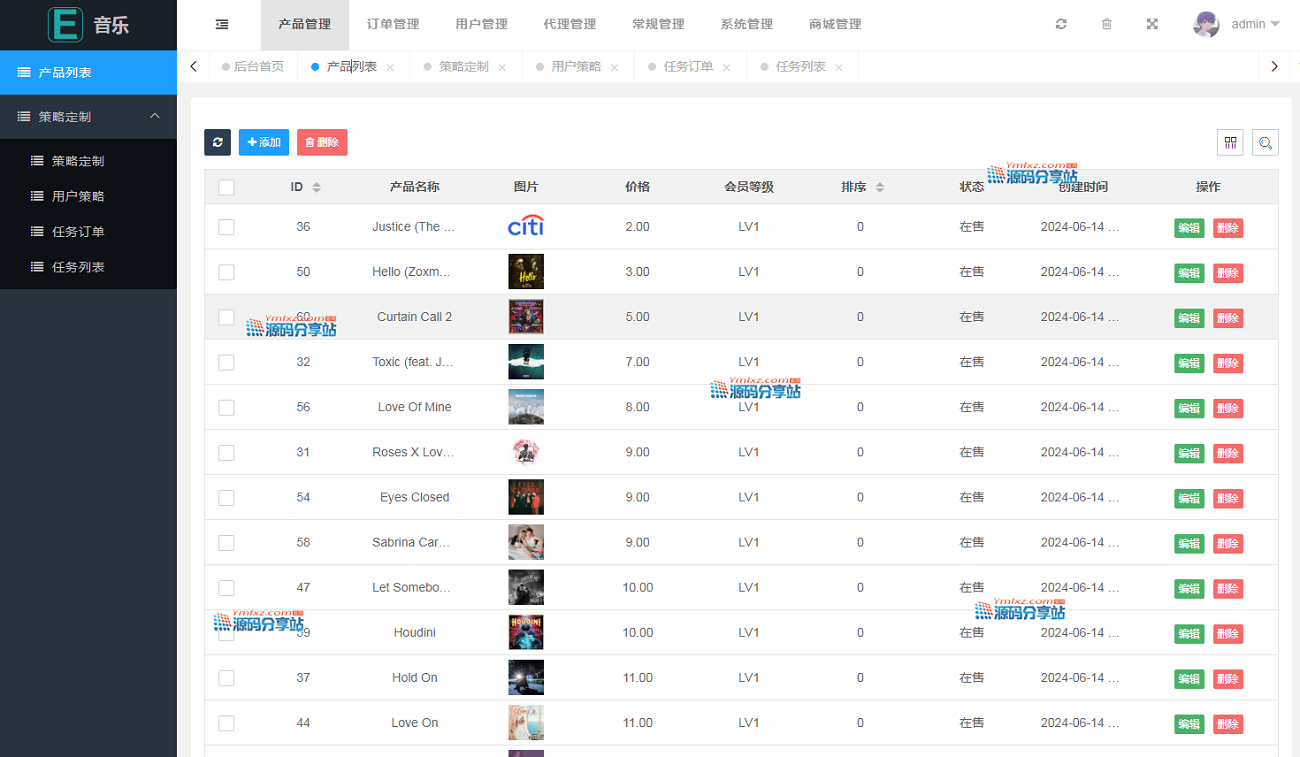The image size is (1300, 757).
Task: Toggle fullscreen with the expand icon
Action: tap(1152, 24)
